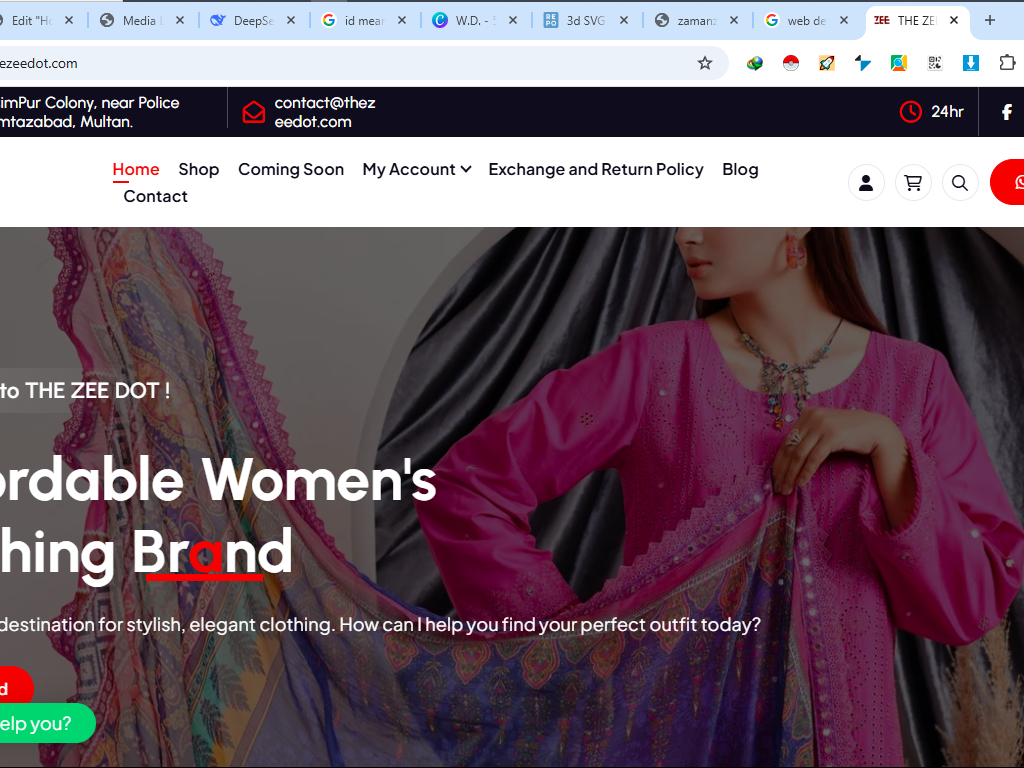Switch to the "web de" Google tab
The height and width of the screenshot is (768, 1024).
pos(806,20)
